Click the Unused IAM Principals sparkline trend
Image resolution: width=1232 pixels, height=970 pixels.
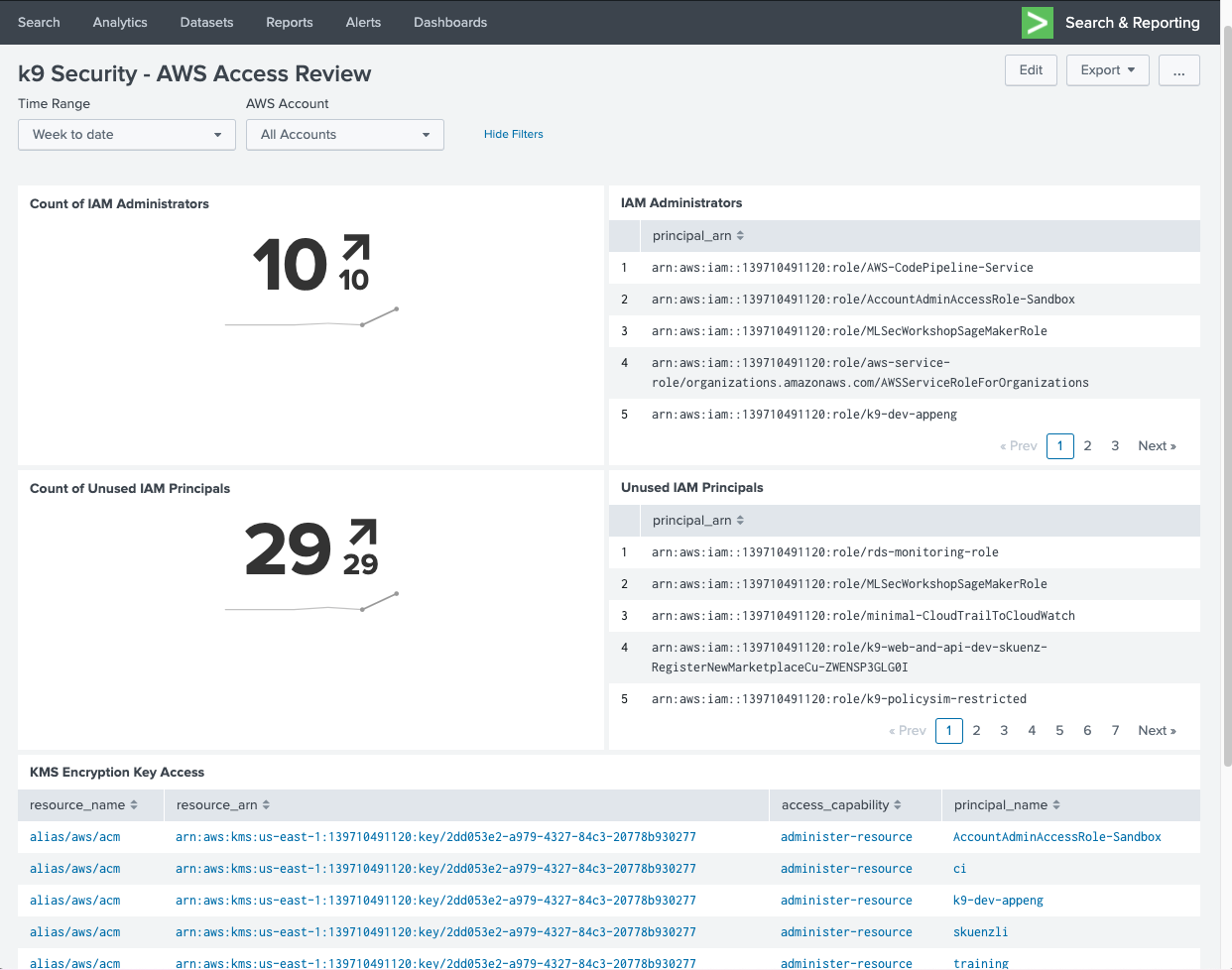coord(311,602)
